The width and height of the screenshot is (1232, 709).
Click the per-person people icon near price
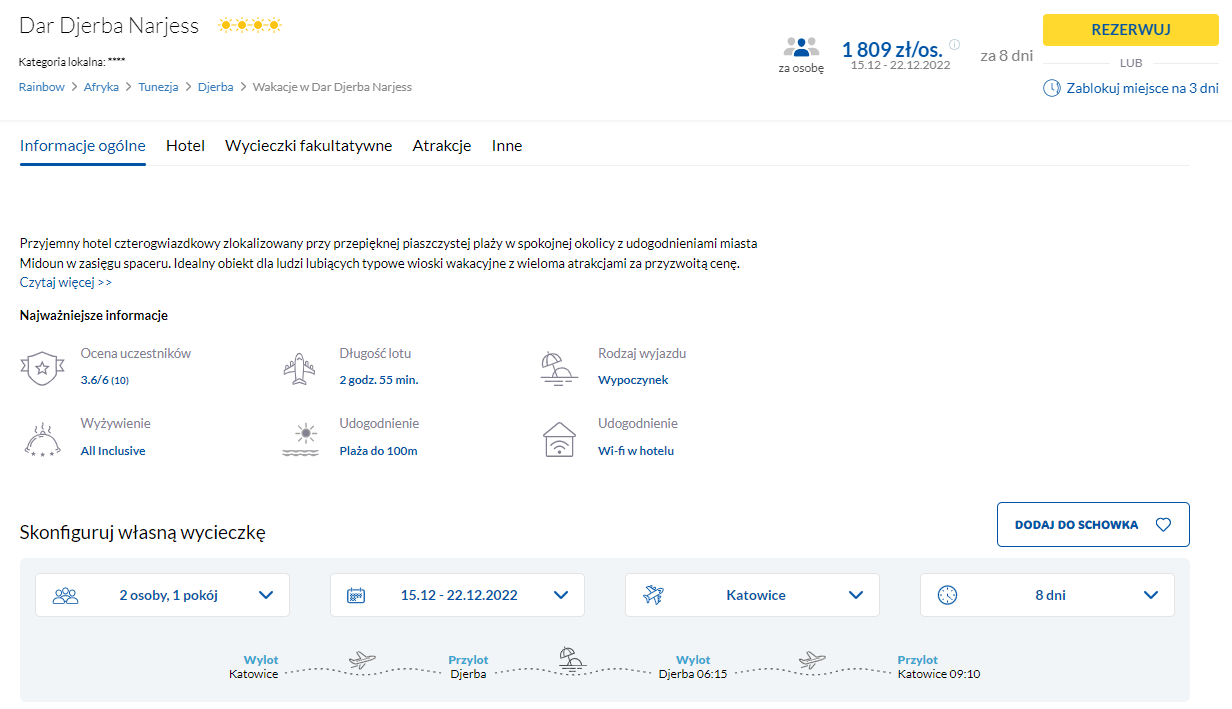(x=801, y=47)
